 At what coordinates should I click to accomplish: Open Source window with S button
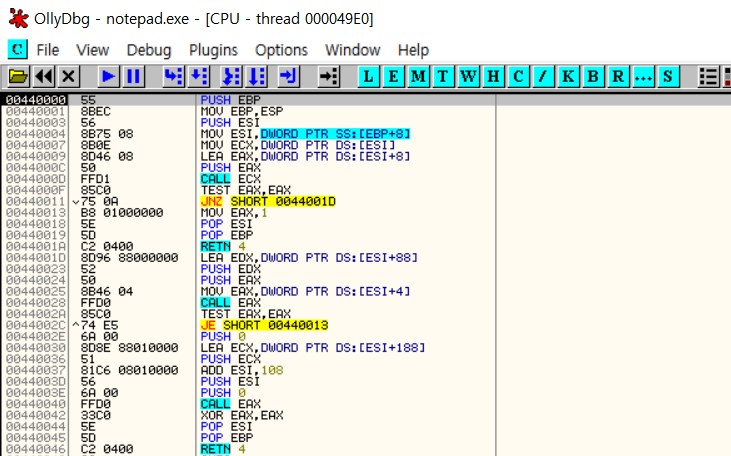[x=668, y=76]
